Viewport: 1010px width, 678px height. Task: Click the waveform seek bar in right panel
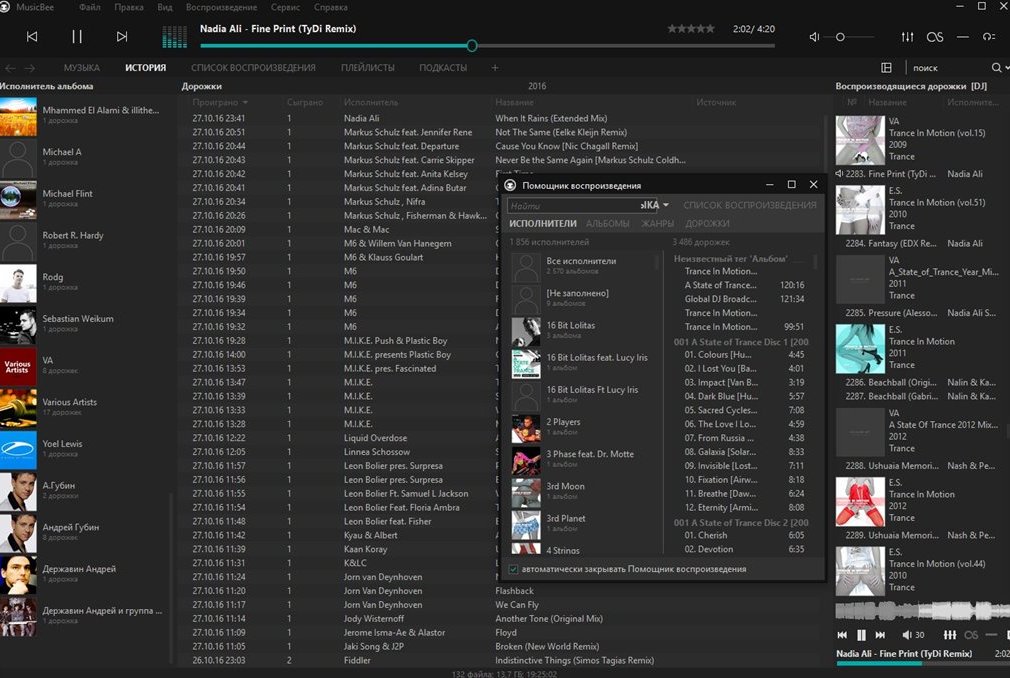pos(922,610)
